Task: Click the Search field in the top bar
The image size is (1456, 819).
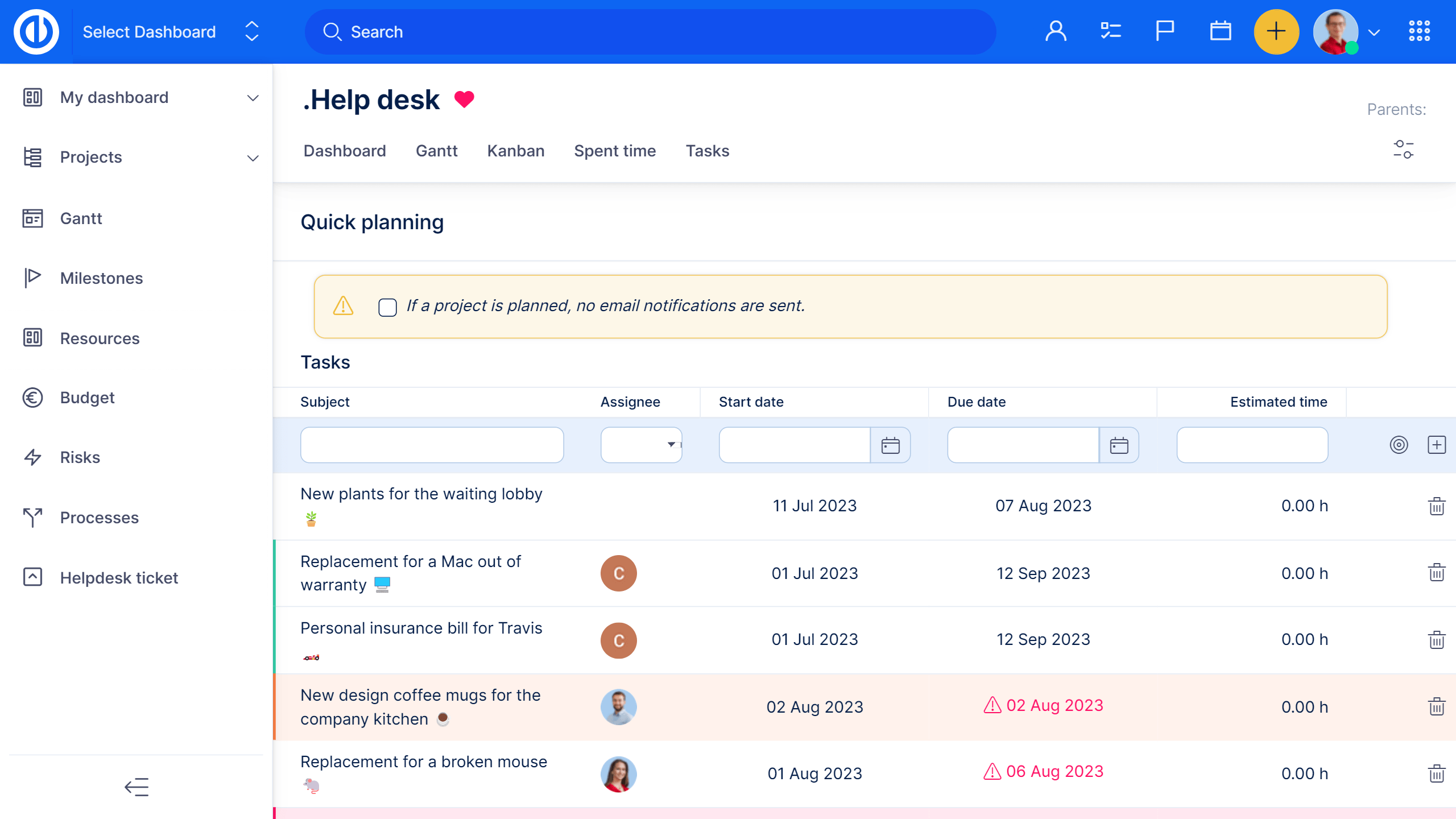Action: tap(648, 32)
